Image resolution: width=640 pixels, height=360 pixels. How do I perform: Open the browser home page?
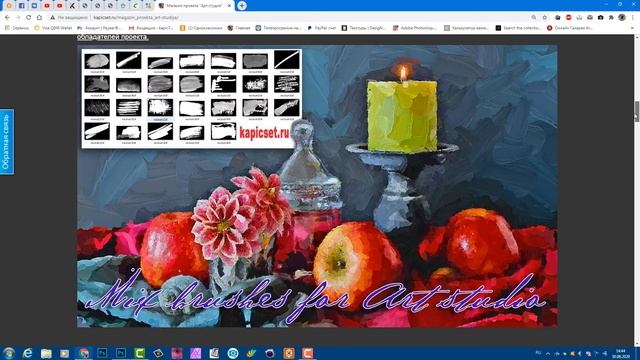click(39, 18)
